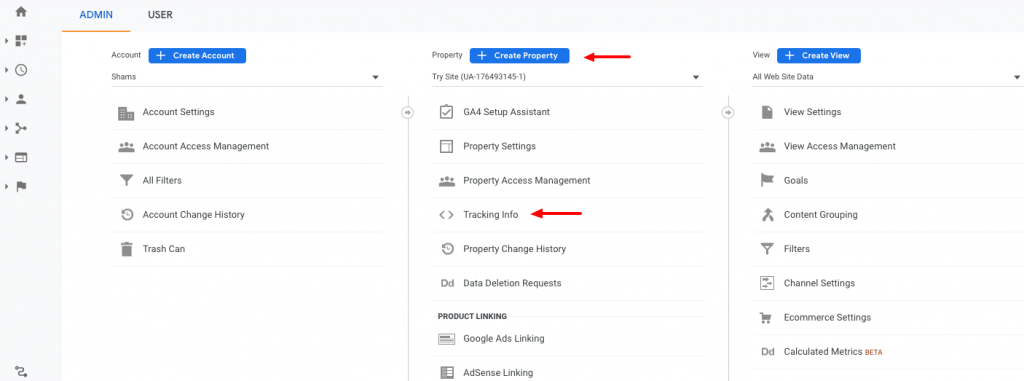
Task: Click the Trash Can icon
Action: click(x=126, y=249)
